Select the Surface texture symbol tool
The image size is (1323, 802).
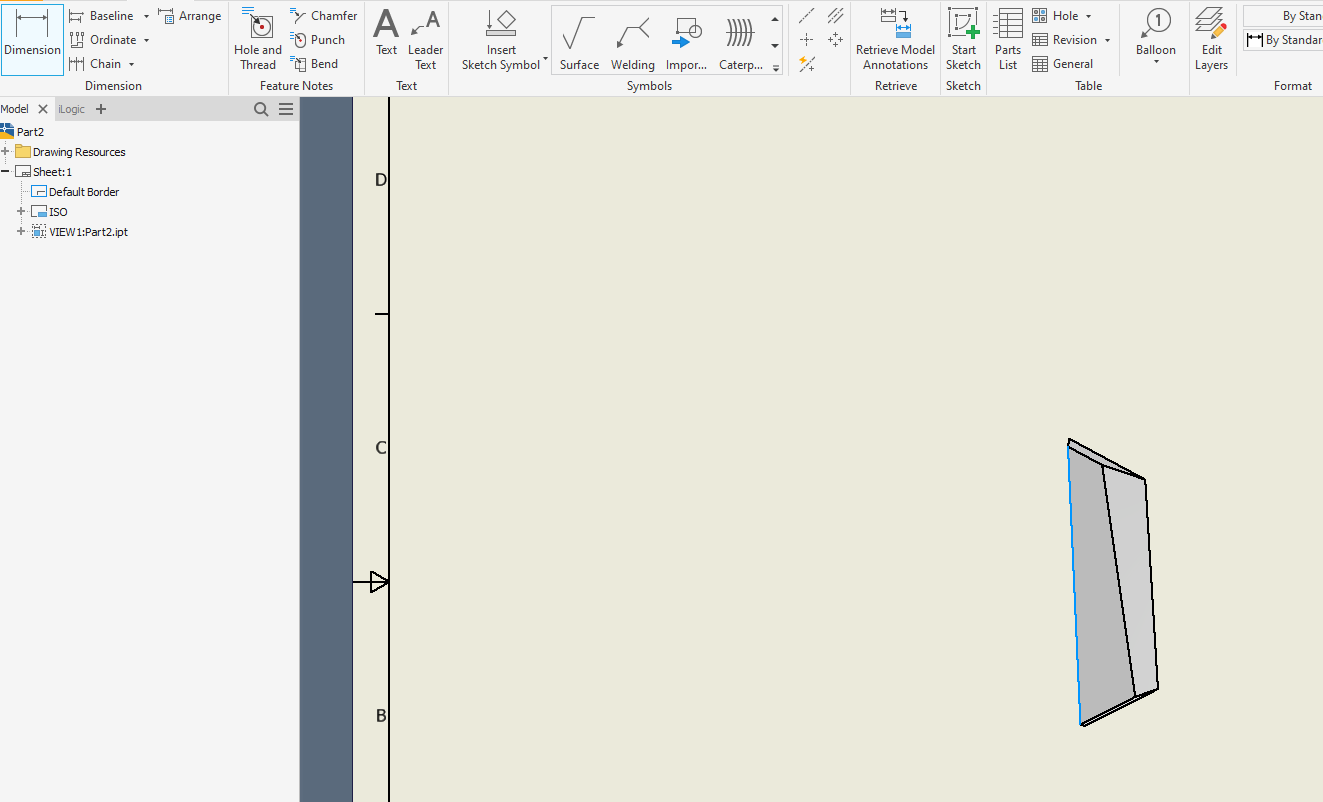coord(578,40)
